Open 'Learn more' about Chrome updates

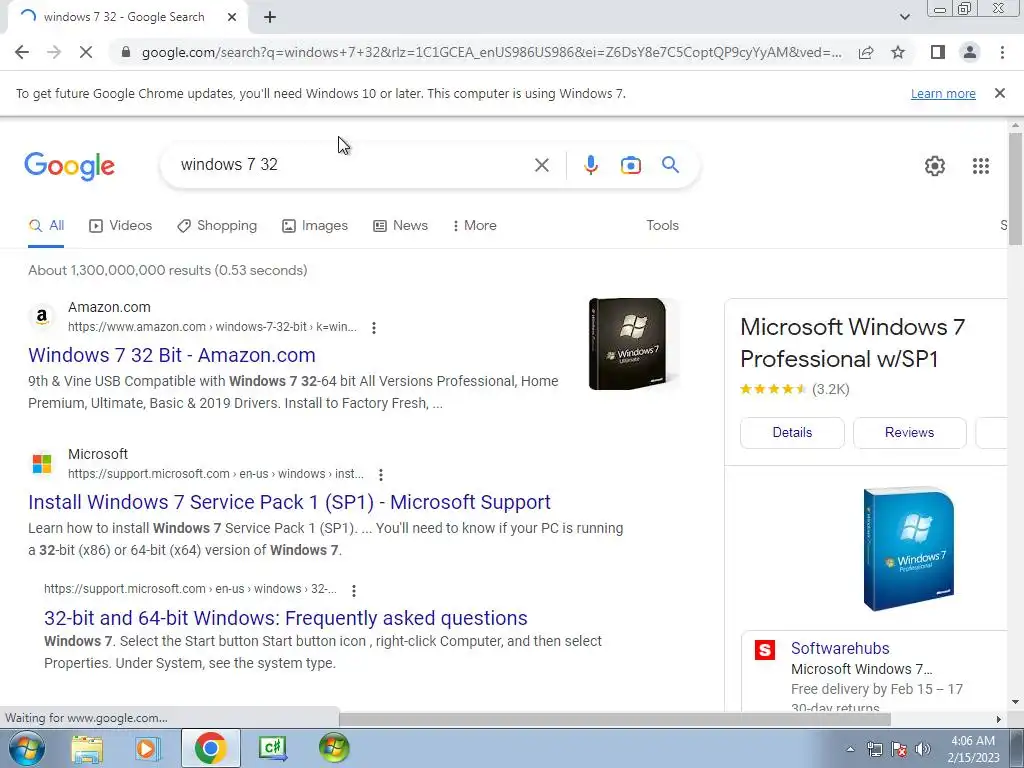(943, 93)
